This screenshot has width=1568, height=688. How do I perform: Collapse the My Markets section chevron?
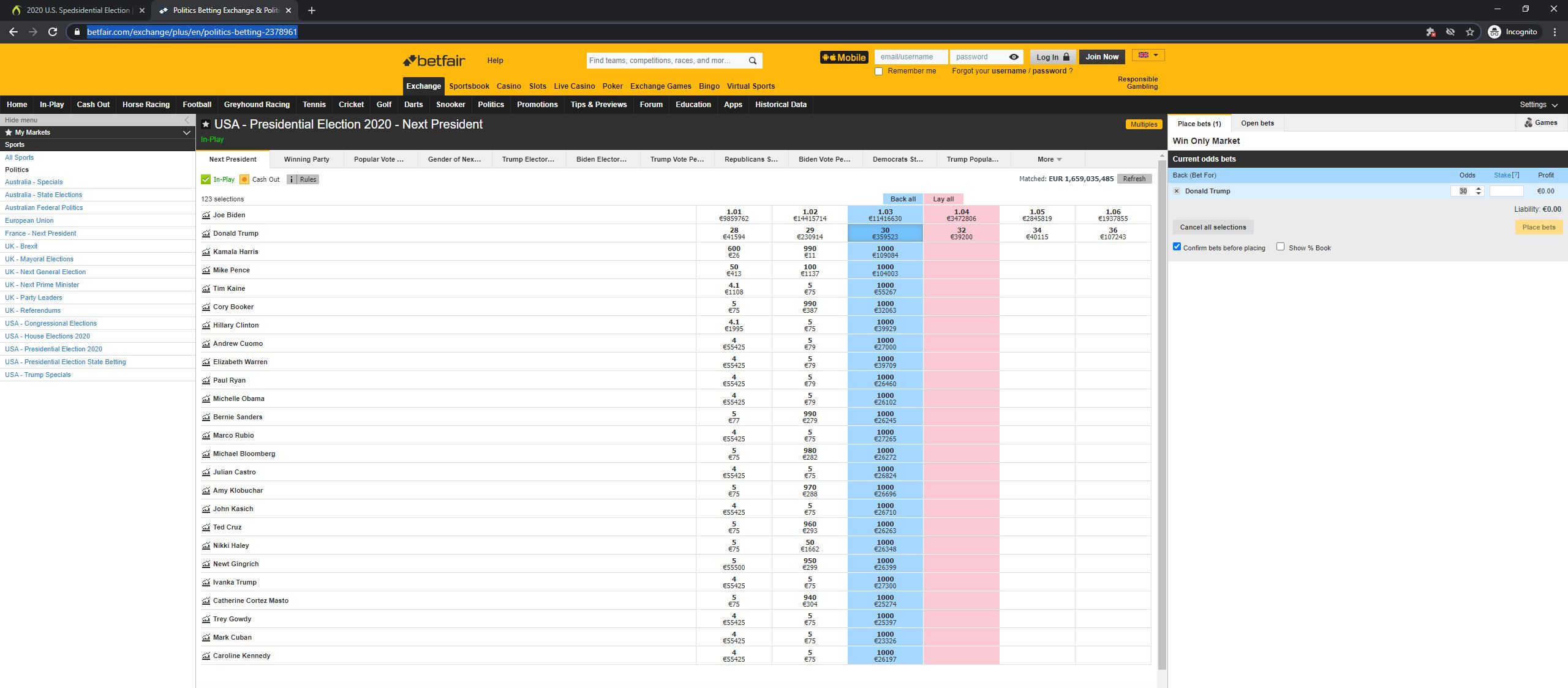[187, 132]
